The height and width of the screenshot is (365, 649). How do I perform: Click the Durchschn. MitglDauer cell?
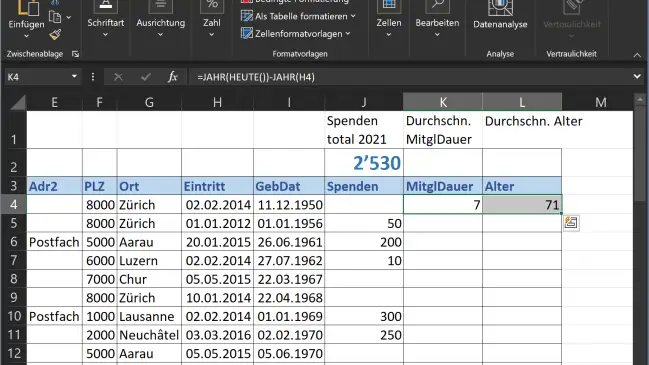click(443, 130)
